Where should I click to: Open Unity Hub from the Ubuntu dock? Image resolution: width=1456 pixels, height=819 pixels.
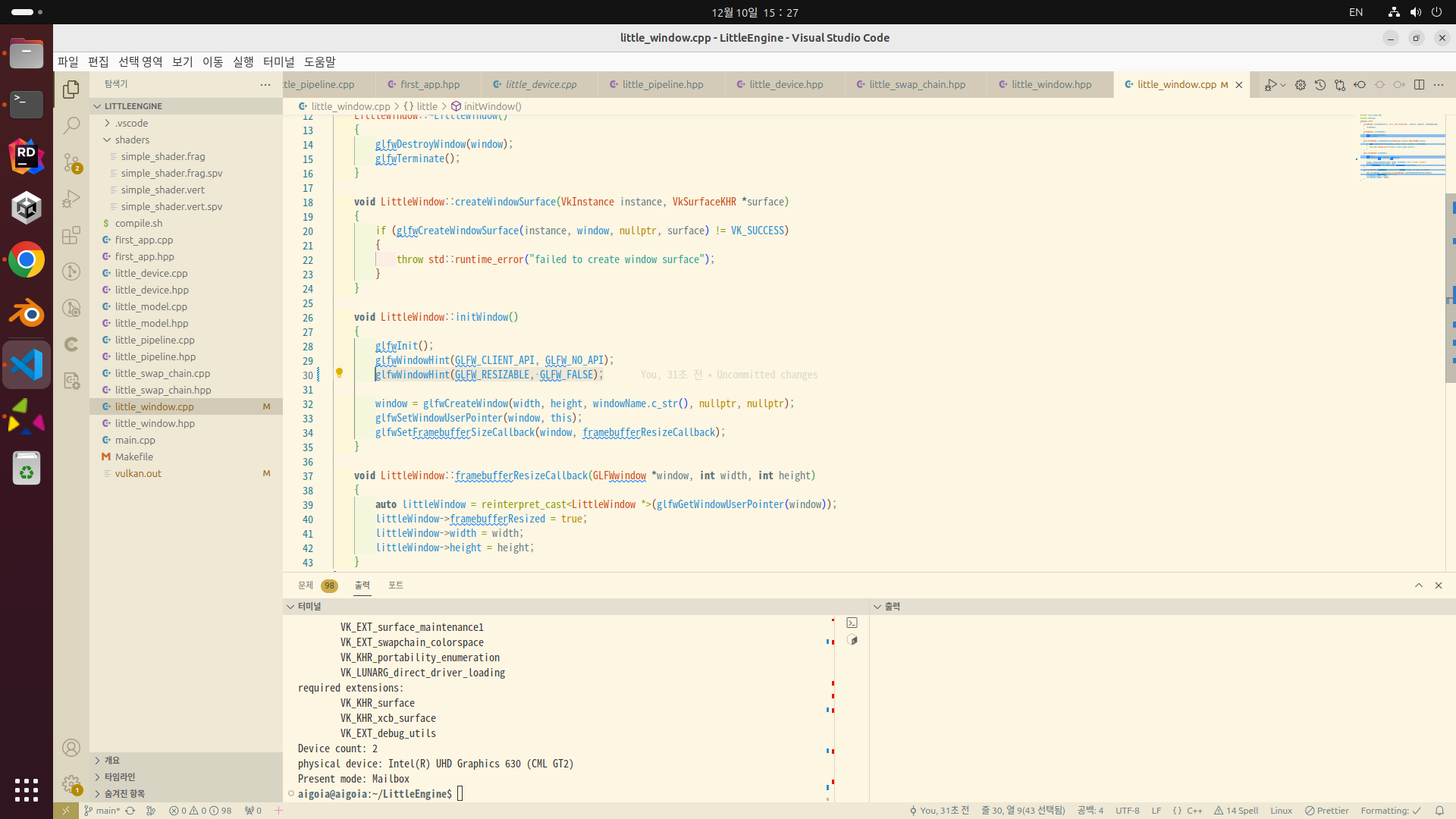click(27, 208)
